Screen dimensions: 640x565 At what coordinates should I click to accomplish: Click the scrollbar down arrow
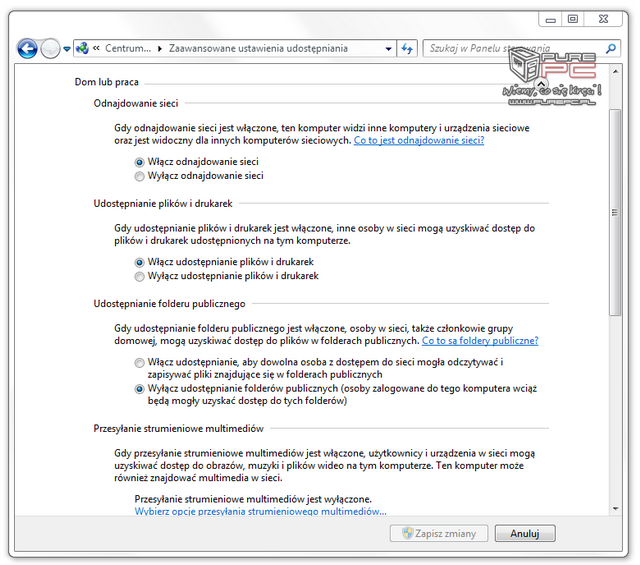coord(615,509)
